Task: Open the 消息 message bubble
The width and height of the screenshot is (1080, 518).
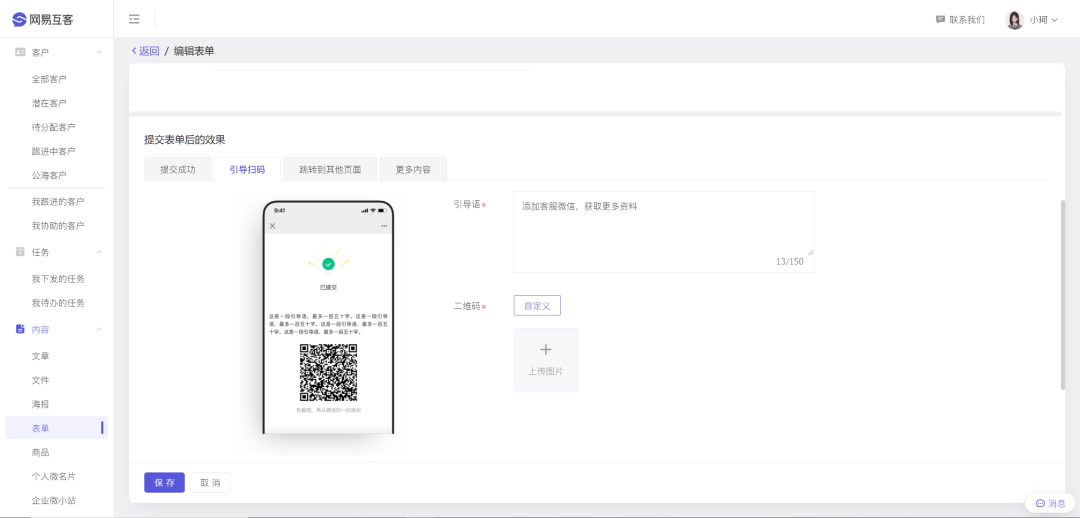Action: (x=1050, y=504)
